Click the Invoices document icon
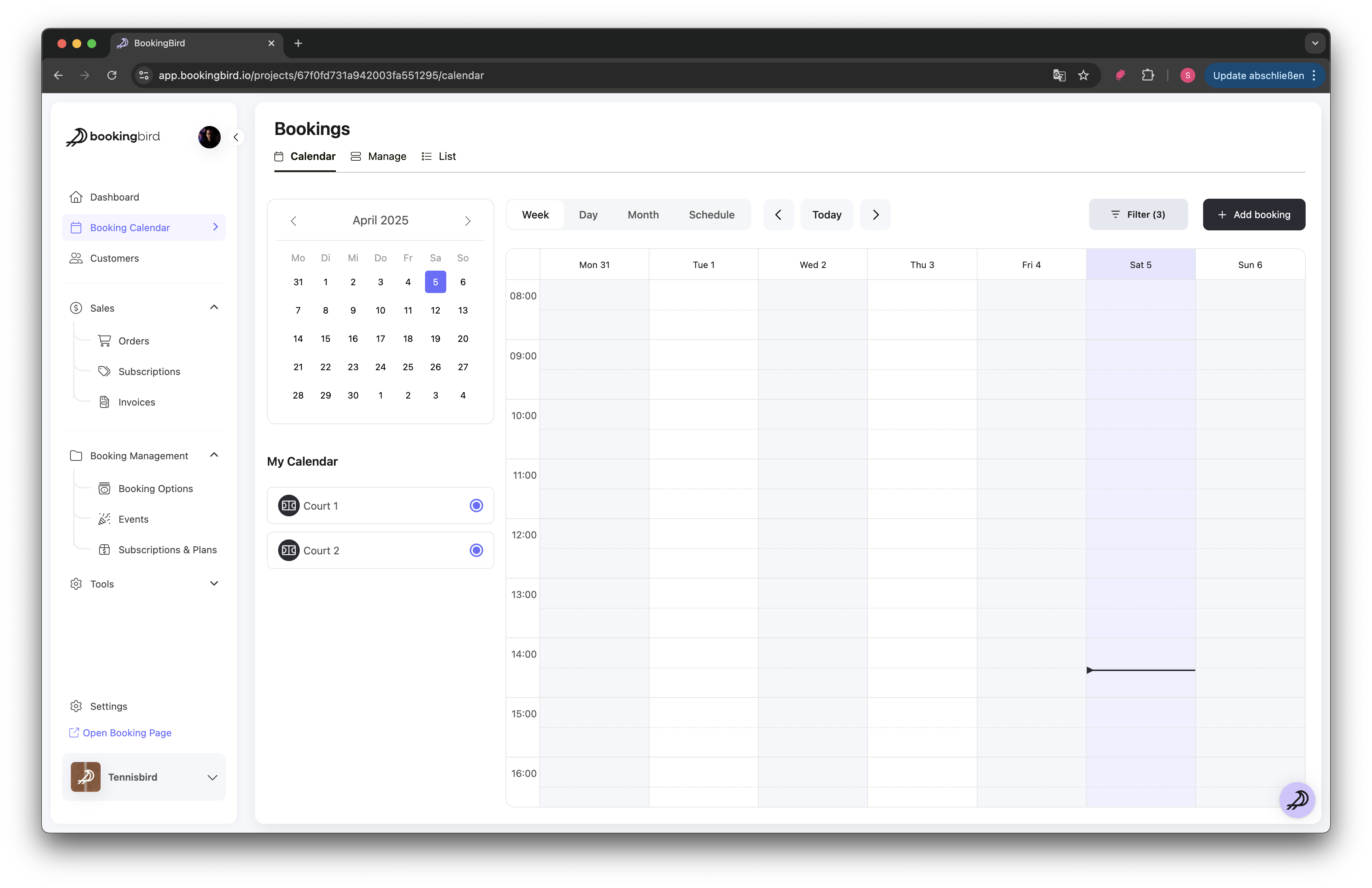 (x=104, y=402)
